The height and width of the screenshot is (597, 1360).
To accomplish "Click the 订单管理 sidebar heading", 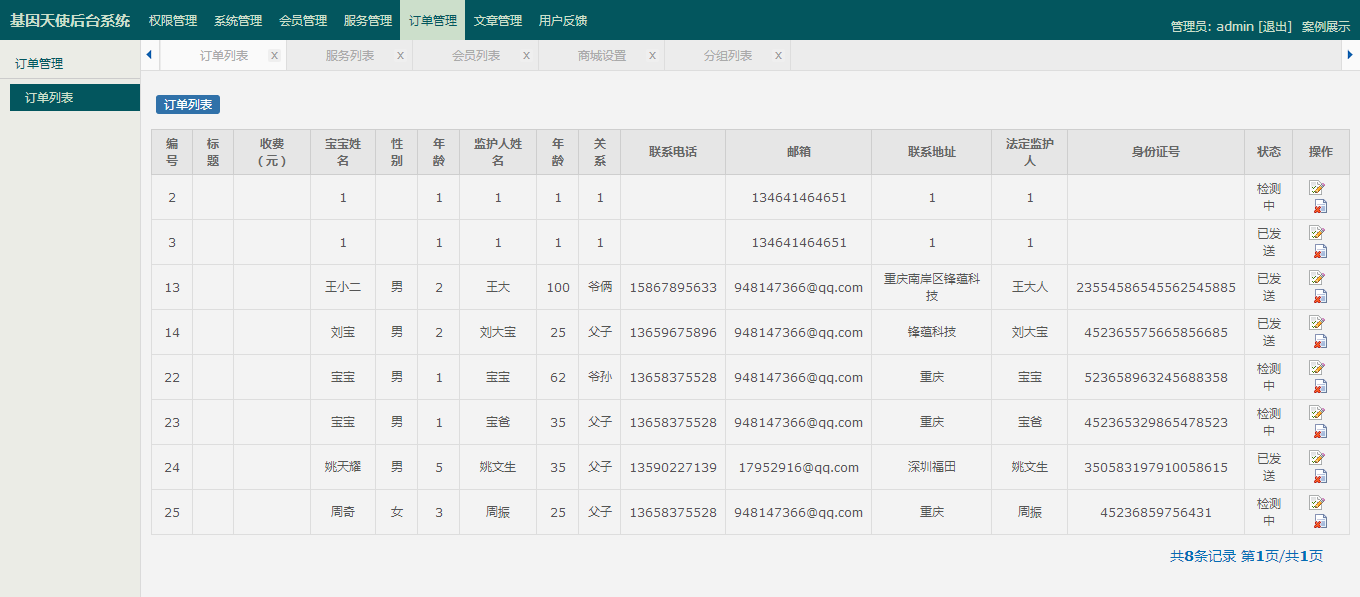I will click(x=39, y=63).
